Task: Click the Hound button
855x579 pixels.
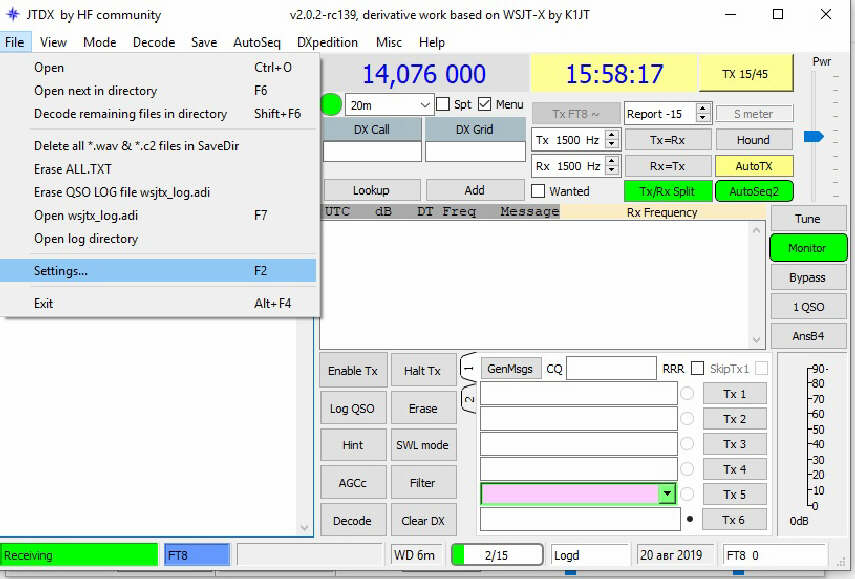Action: (x=754, y=140)
